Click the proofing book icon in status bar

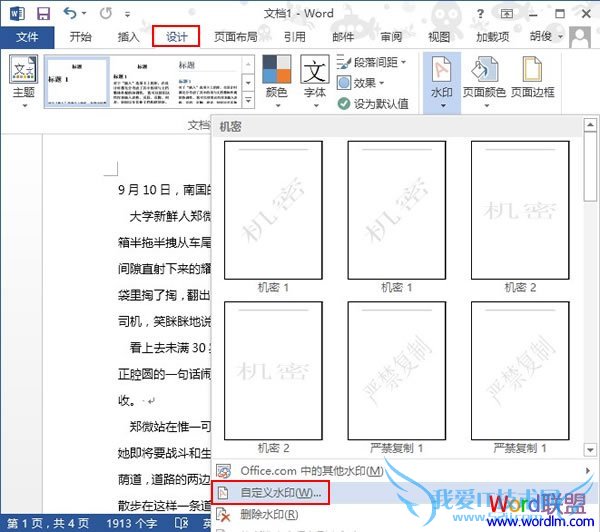(181, 523)
